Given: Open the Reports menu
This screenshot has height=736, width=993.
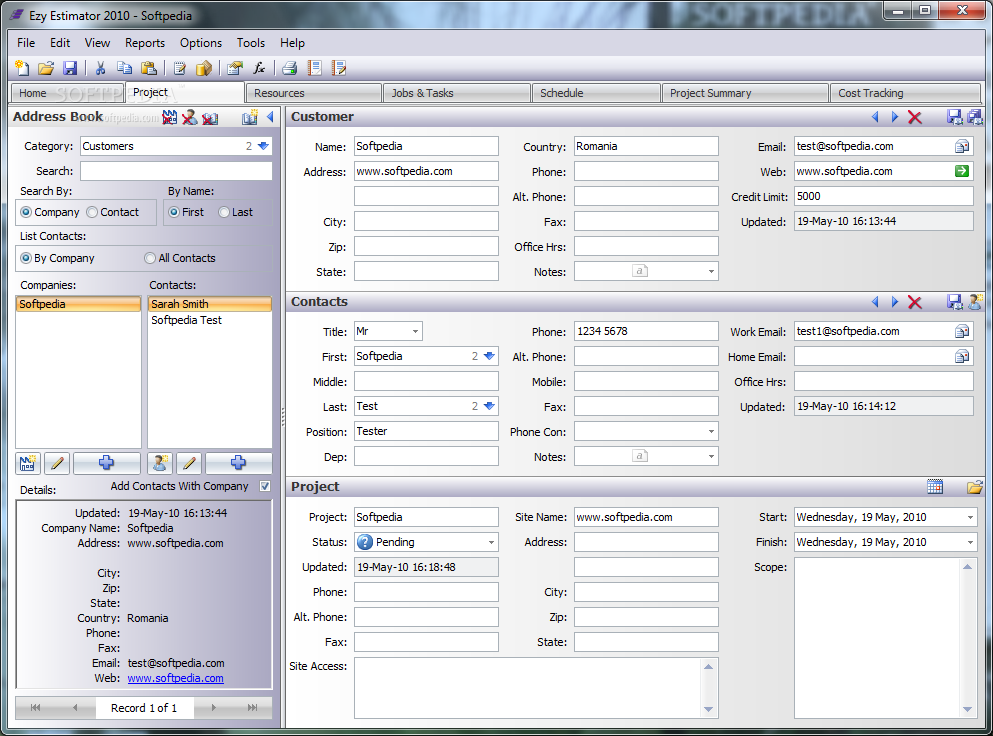Looking at the screenshot, I should 144,43.
